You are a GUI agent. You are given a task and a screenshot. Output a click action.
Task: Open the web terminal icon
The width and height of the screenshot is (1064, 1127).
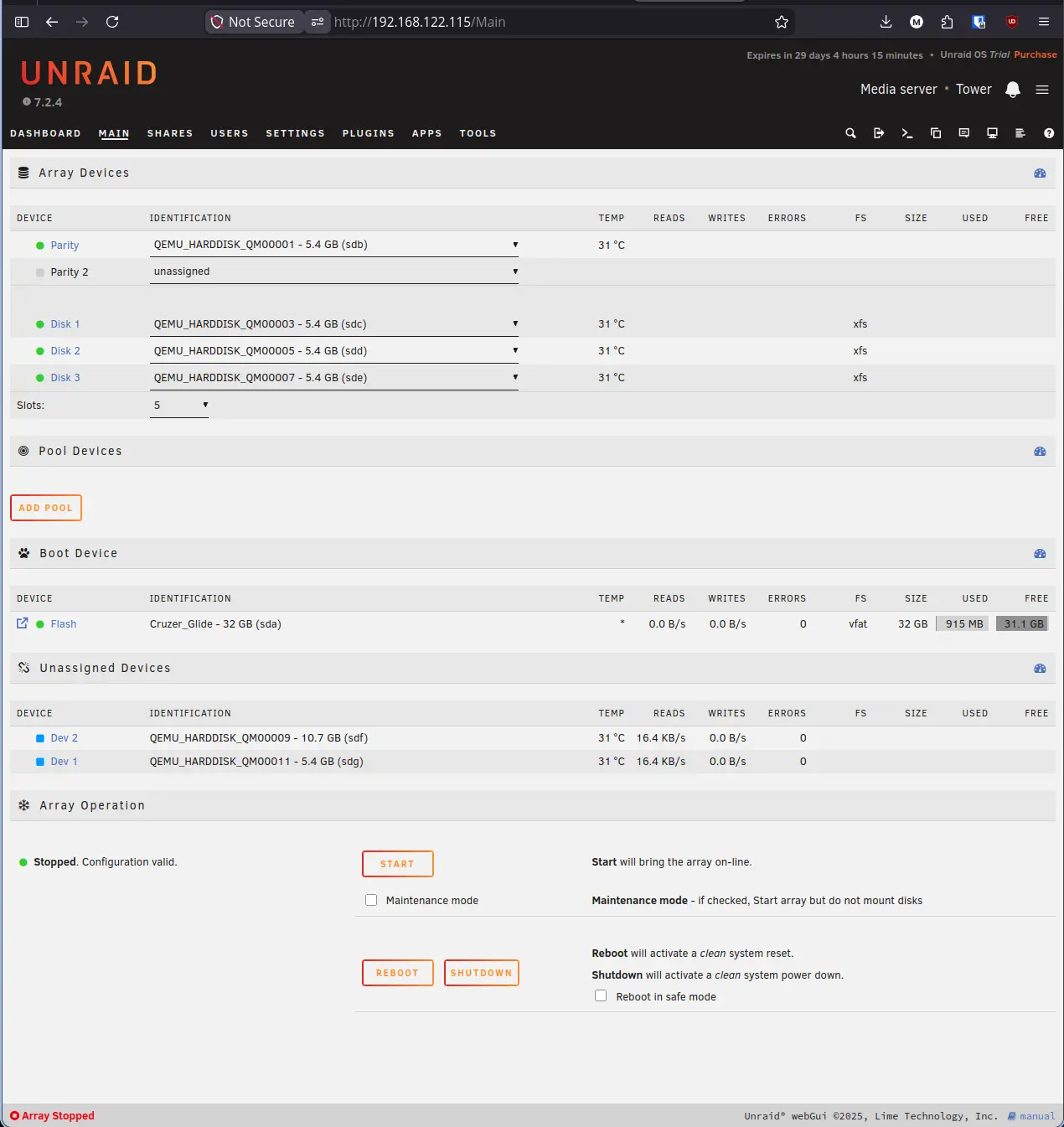[x=907, y=133]
